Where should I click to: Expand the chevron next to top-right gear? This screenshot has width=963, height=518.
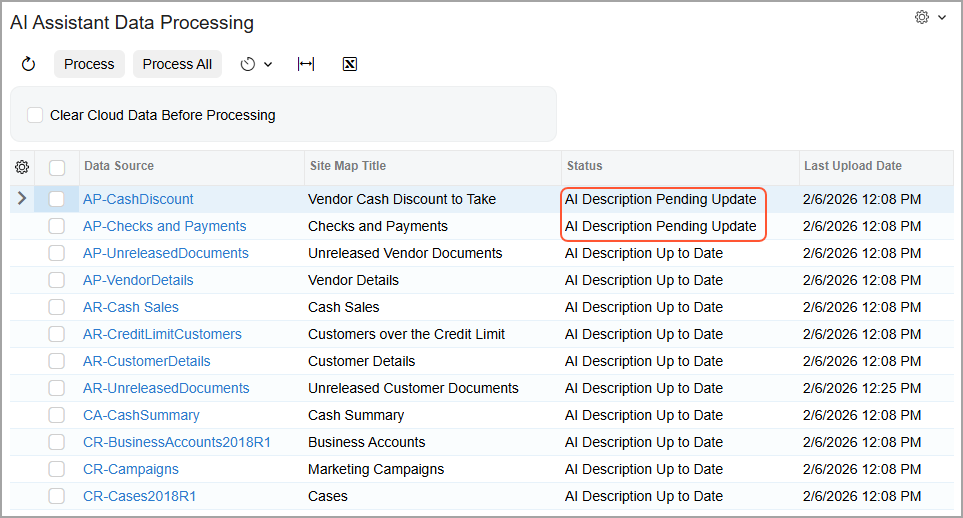[x=942, y=17]
